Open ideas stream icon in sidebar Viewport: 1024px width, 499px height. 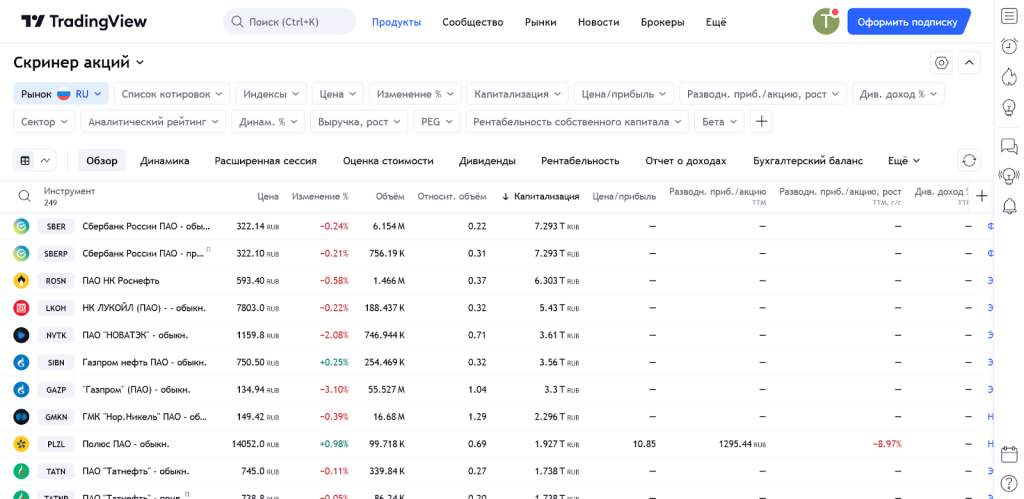[1009, 176]
